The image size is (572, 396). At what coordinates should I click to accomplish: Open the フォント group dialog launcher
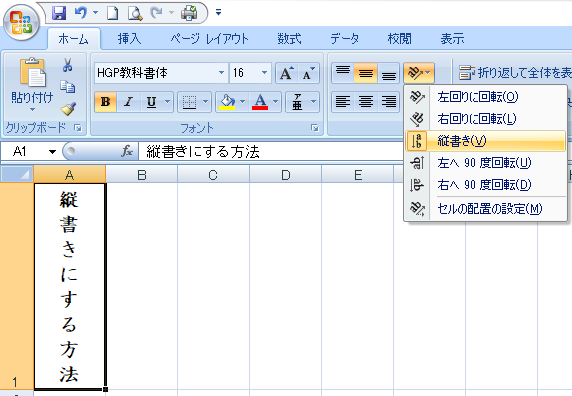coord(315,128)
